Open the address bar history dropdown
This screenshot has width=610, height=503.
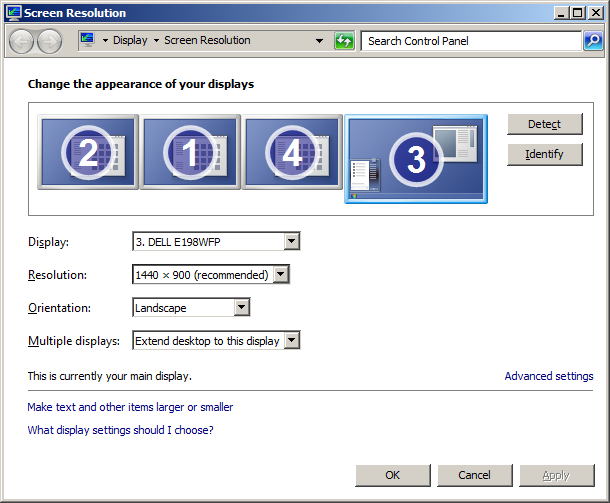tap(319, 41)
